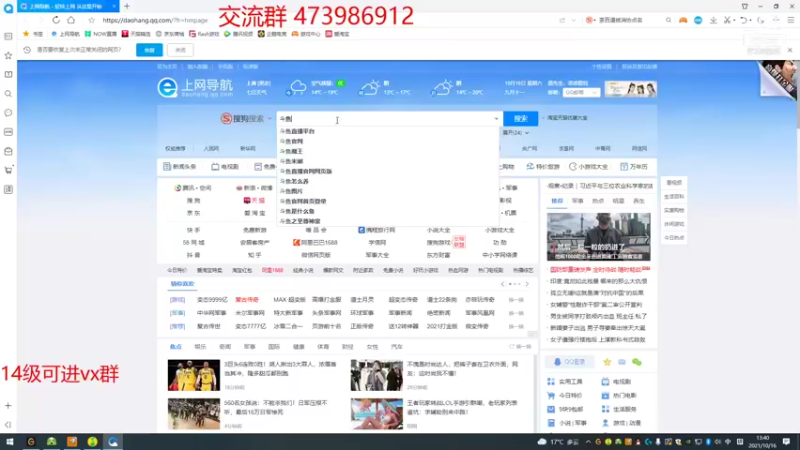The image size is (800, 450).
Task: Switch to the 汽车 news tab
Action: [396, 346]
